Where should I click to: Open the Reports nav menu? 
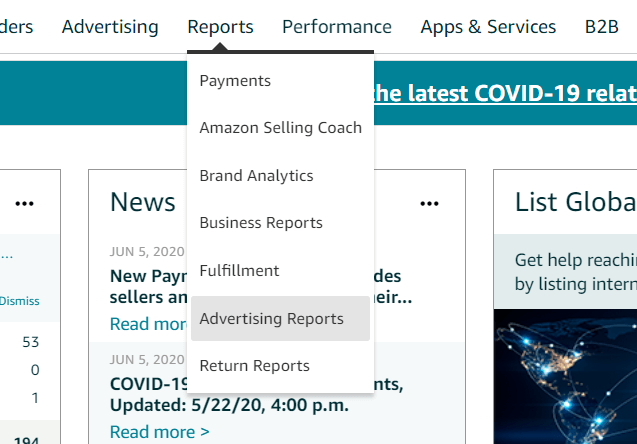pos(220,27)
